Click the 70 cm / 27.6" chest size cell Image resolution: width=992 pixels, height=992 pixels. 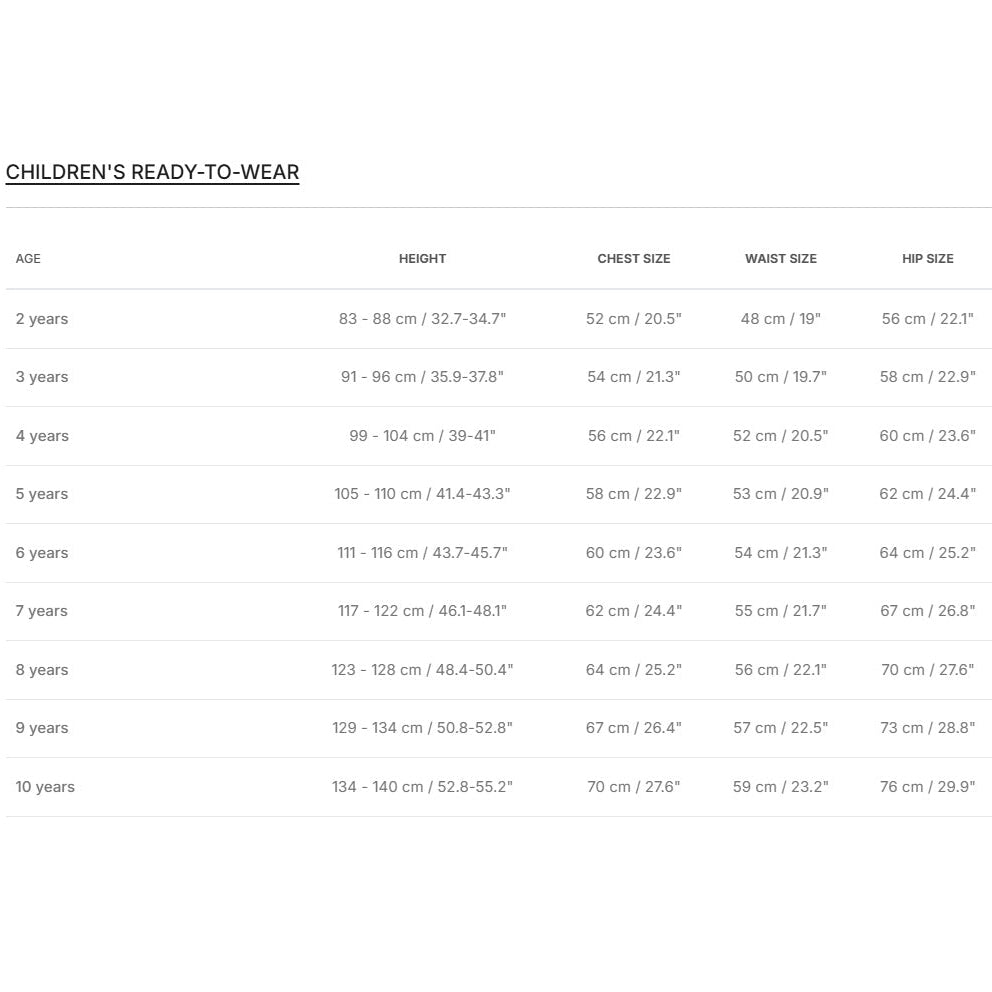pyautogui.click(x=634, y=787)
